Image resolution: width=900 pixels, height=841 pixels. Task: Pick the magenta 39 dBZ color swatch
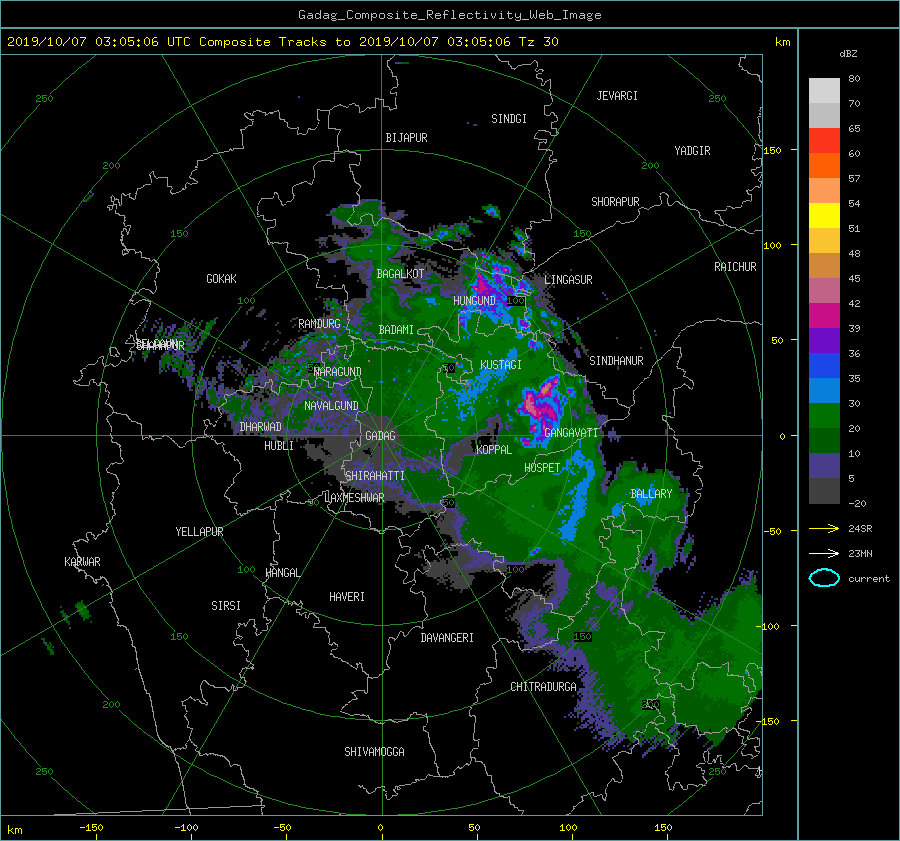pos(824,315)
